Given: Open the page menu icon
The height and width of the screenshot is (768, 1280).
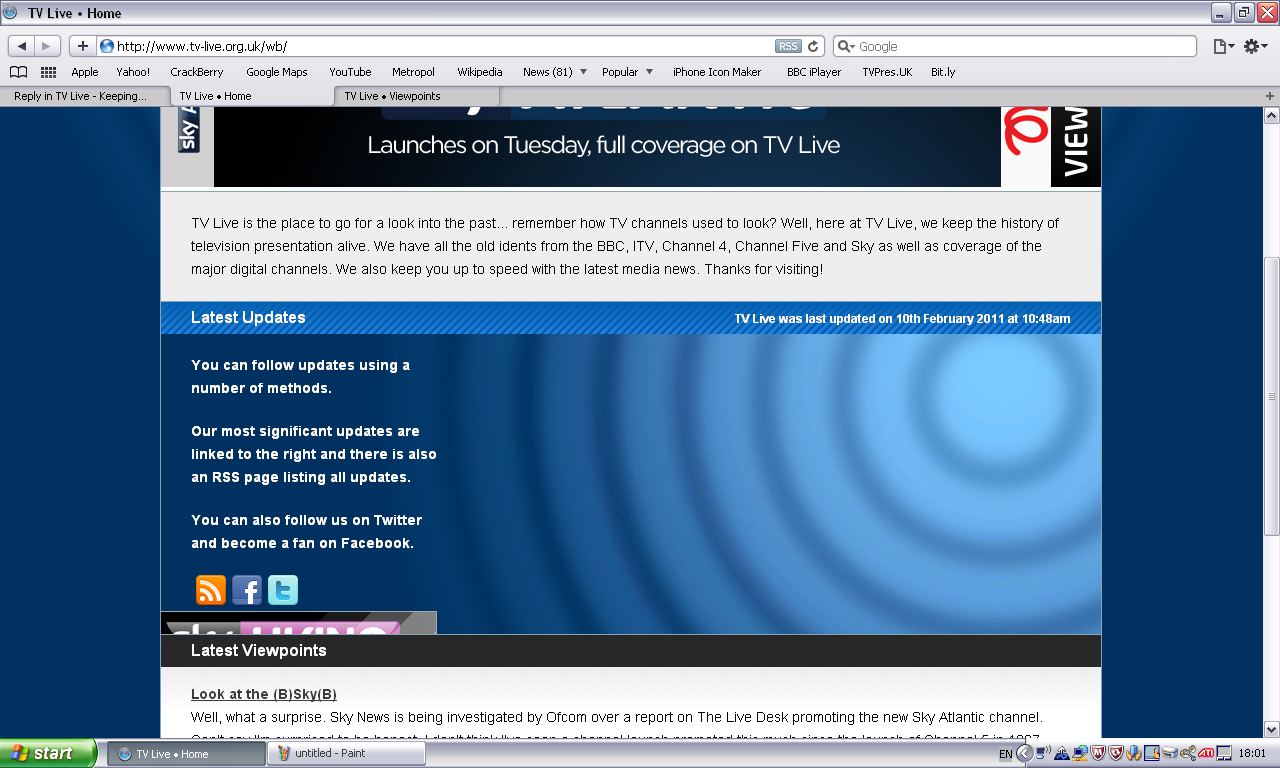Looking at the screenshot, I should [1223, 46].
